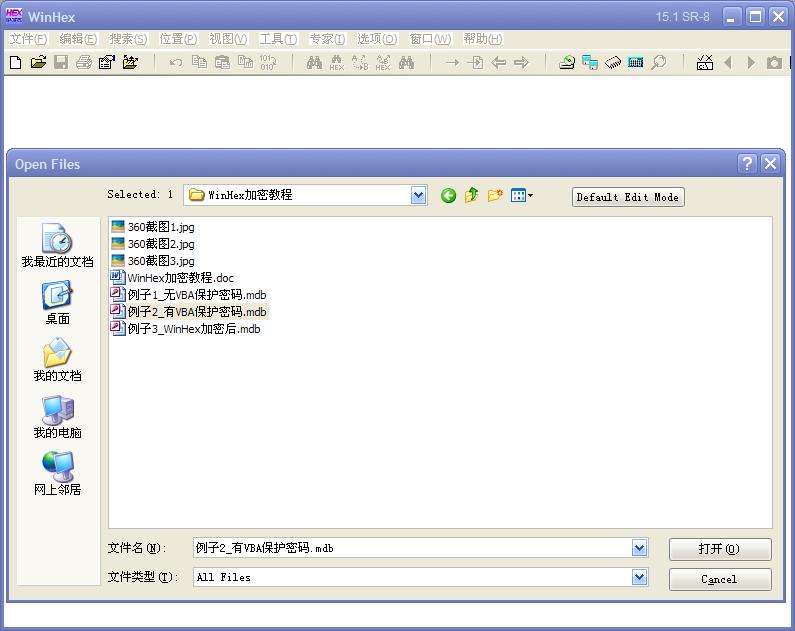This screenshot has width=795, height=631.
Task: Open the 工具(T) menu
Action: coord(278,39)
